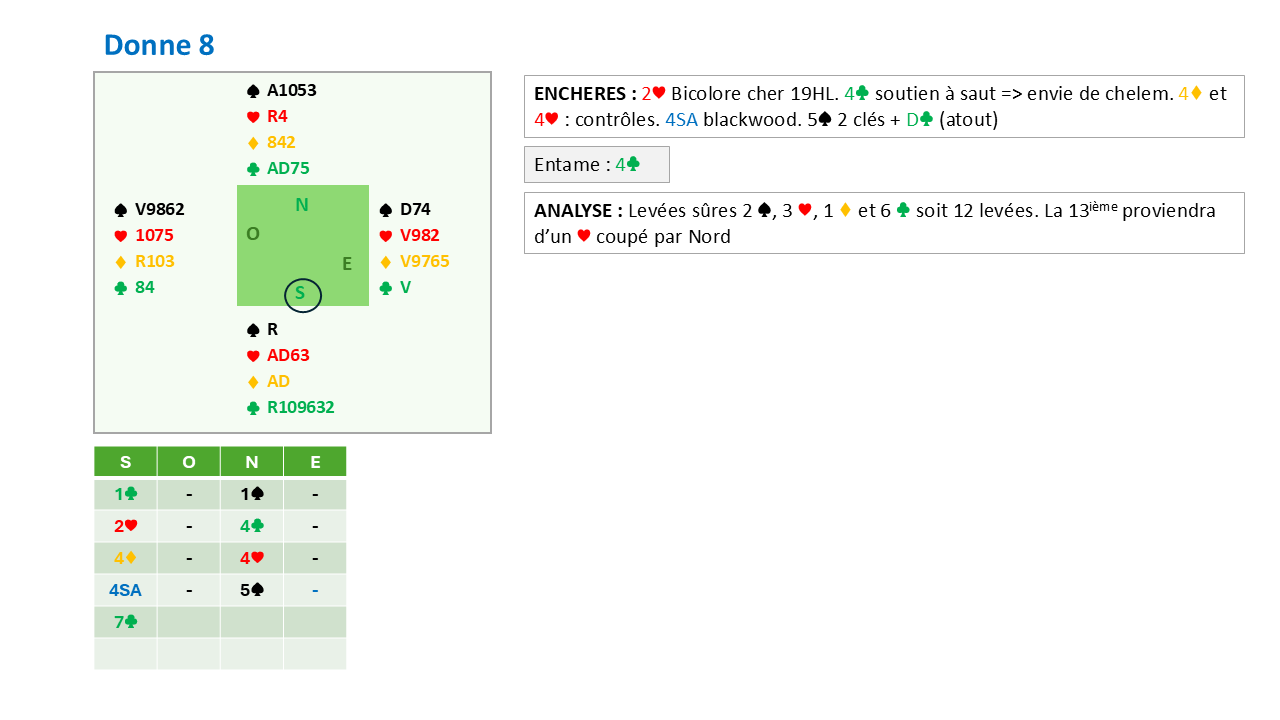Viewport: 1280px width, 720px height.
Task: Click the heart symbol beside West's 1075
Action: coord(121,236)
